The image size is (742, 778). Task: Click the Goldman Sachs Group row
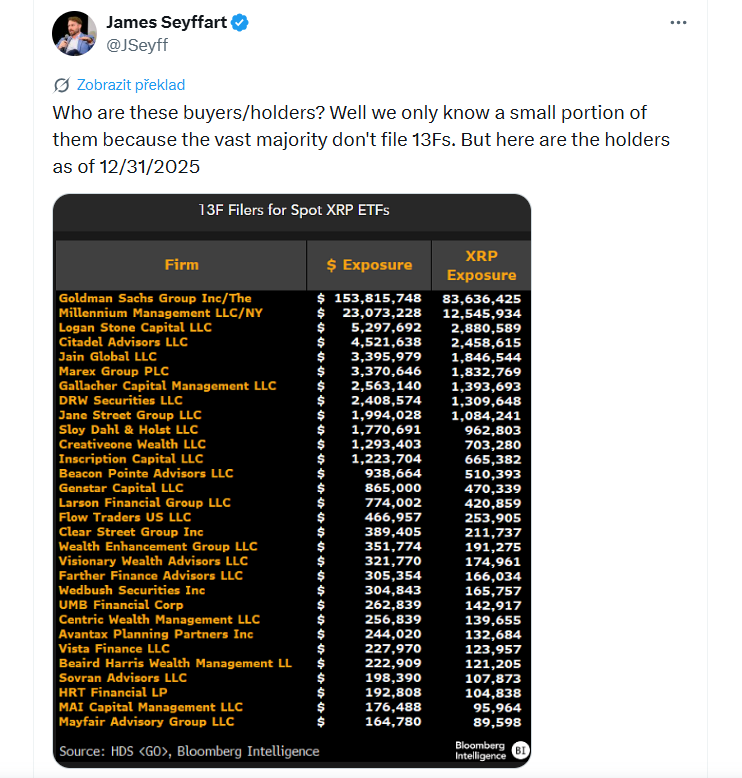coord(290,298)
